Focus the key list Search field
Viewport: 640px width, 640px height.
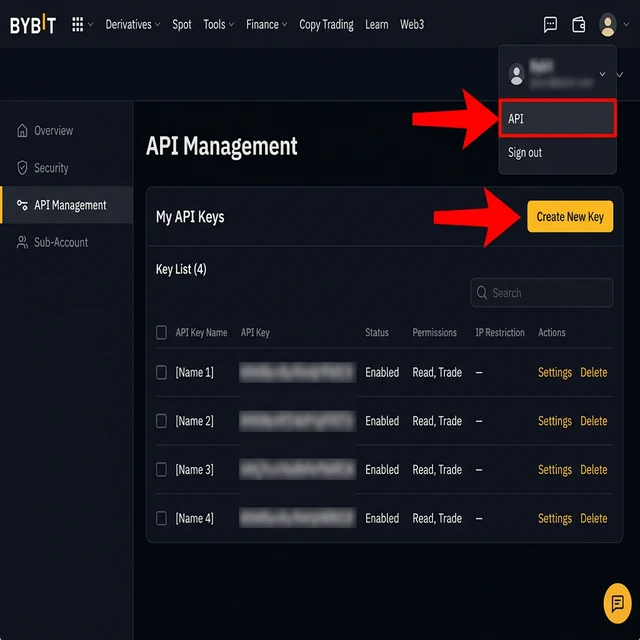pos(542,292)
